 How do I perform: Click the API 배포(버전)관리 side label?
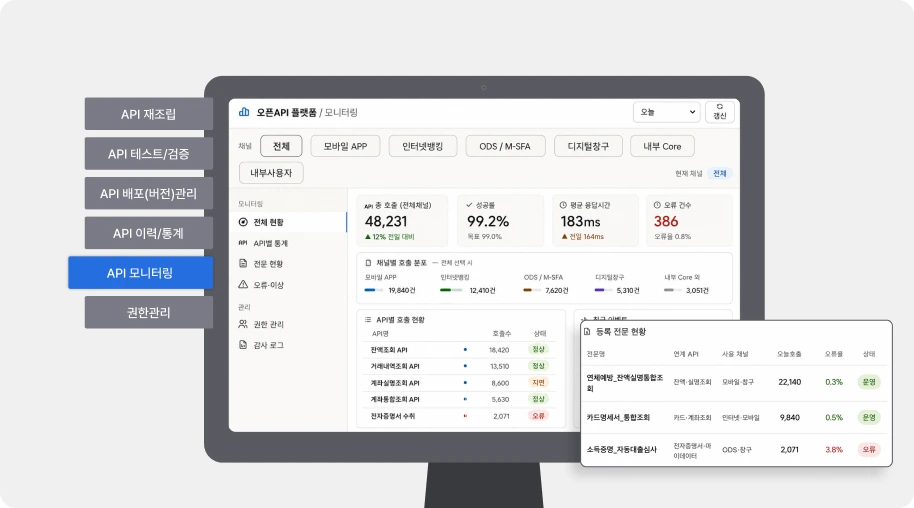pyautogui.click(x=149, y=193)
